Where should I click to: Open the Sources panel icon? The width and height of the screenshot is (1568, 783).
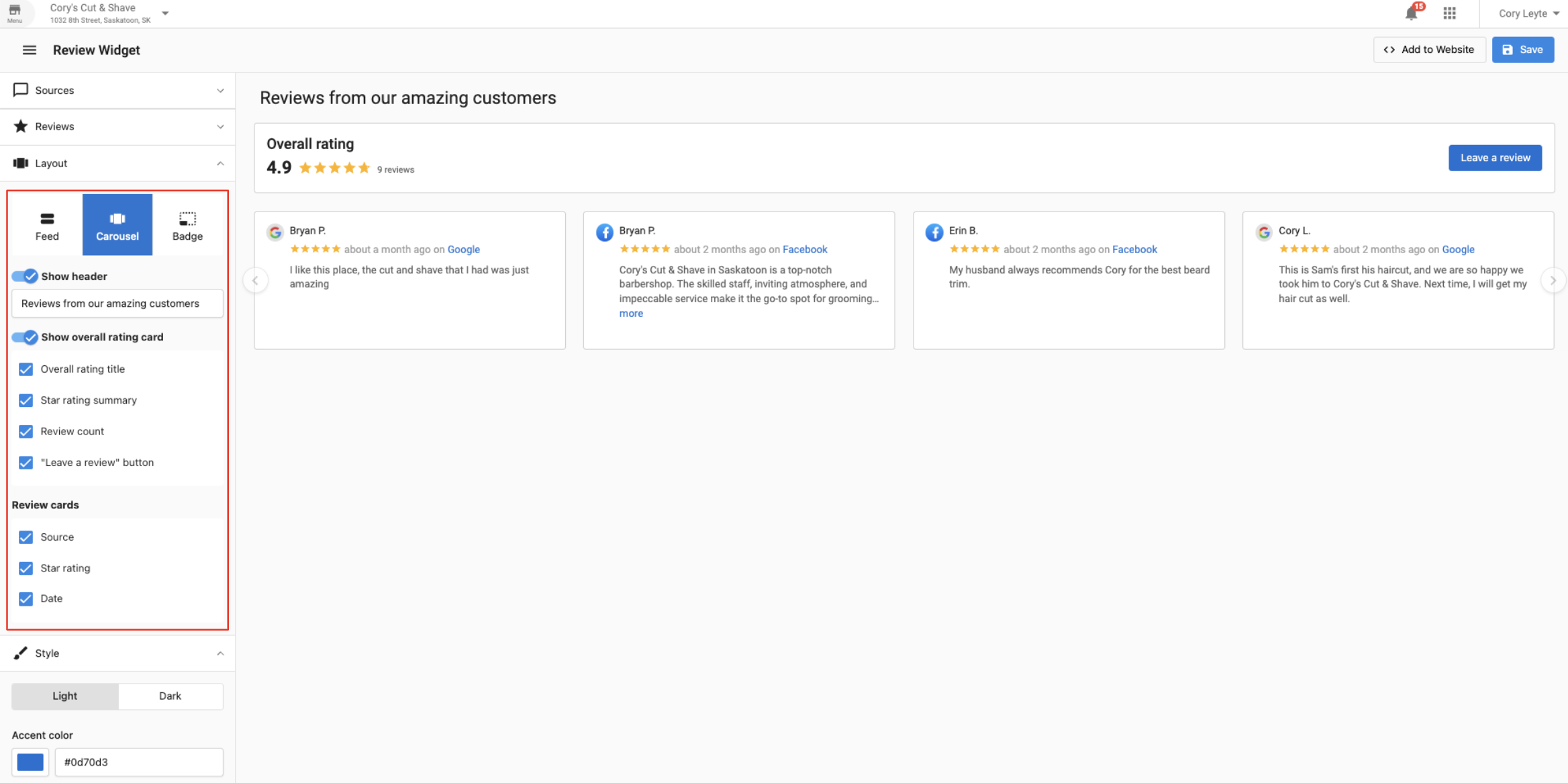tap(20, 90)
